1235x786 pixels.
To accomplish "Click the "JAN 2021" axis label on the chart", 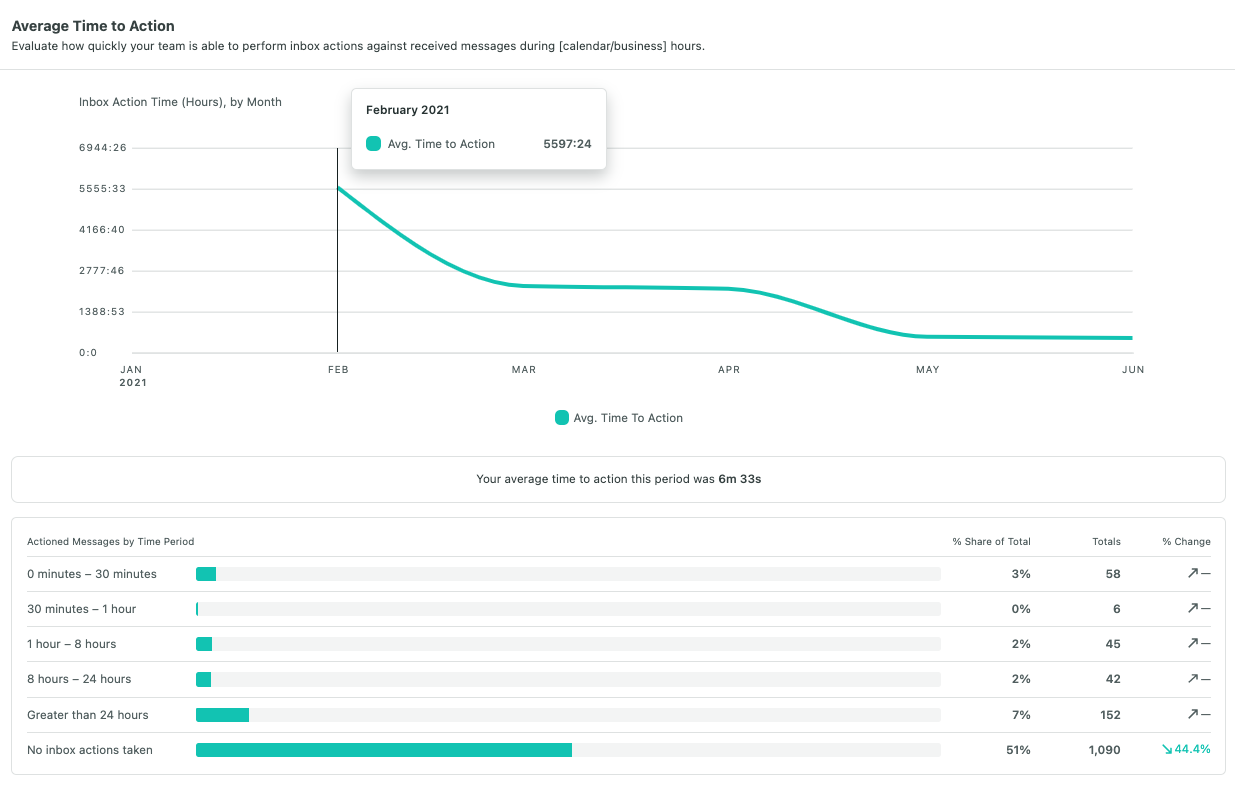I will pos(131,375).
